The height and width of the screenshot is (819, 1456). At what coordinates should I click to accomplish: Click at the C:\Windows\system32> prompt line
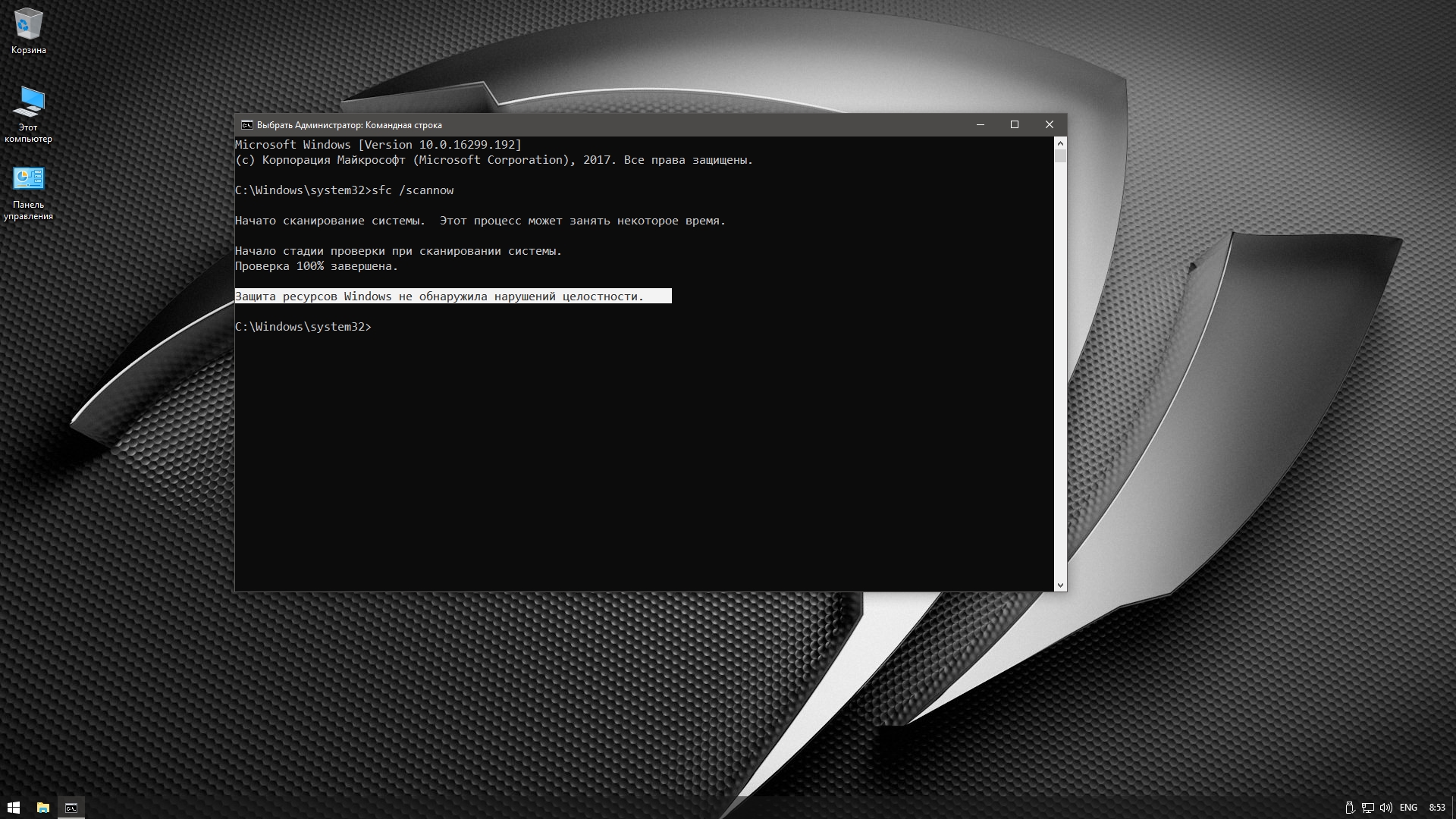[x=303, y=327]
